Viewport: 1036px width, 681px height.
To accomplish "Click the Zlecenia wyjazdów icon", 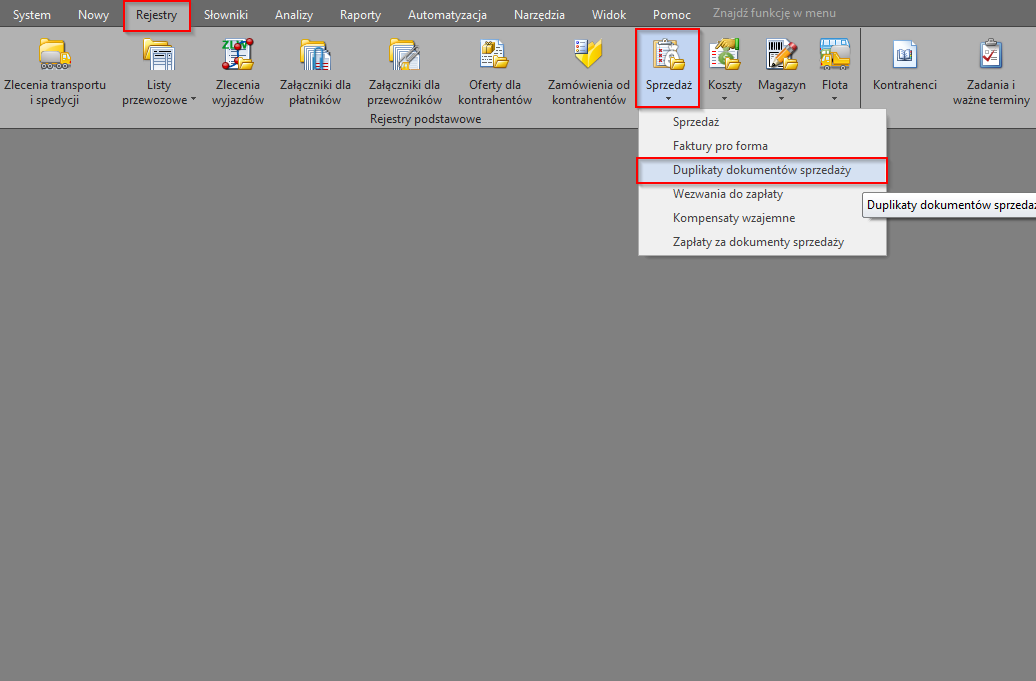I will pos(237,70).
